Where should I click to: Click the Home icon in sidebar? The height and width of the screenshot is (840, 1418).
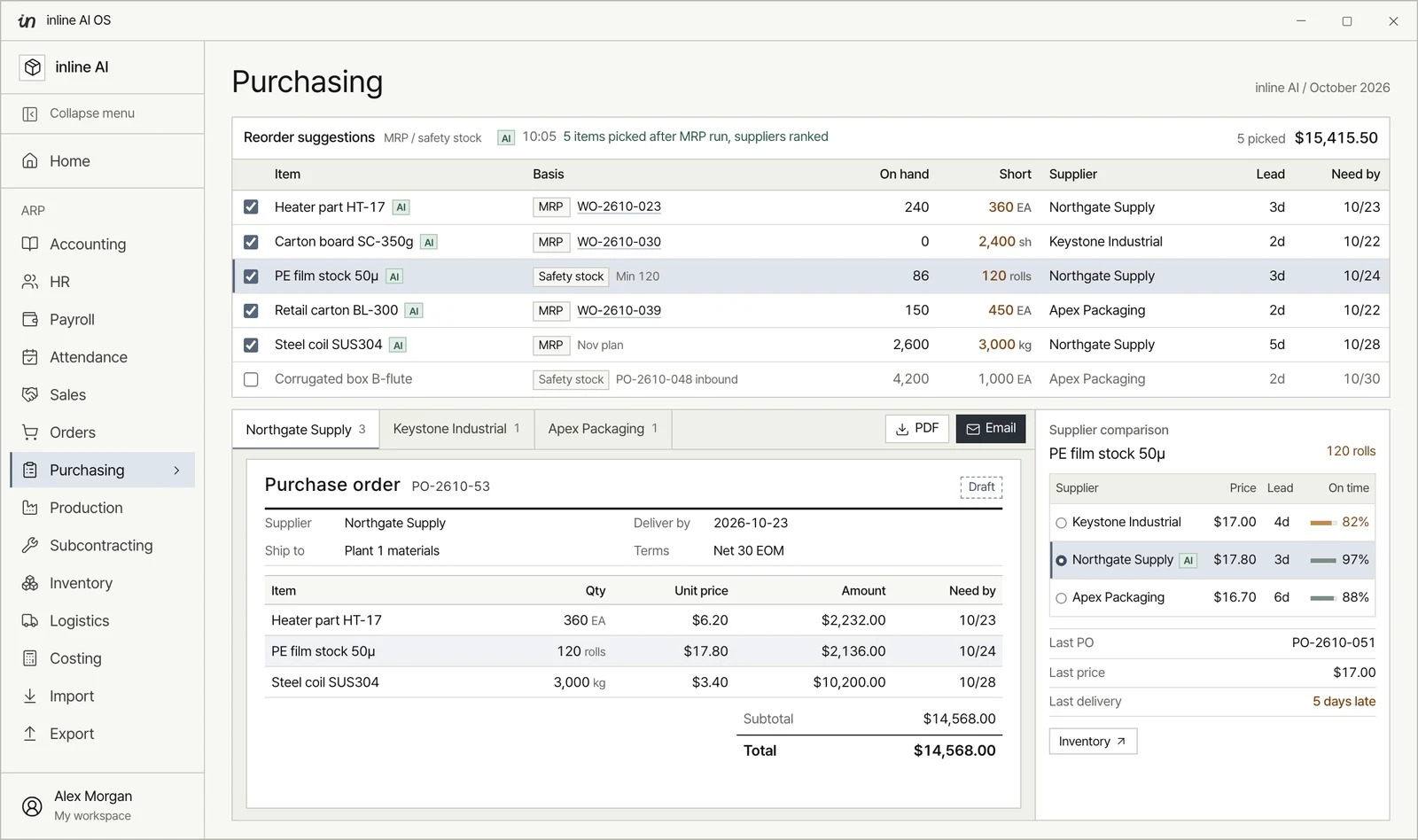pyautogui.click(x=30, y=161)
